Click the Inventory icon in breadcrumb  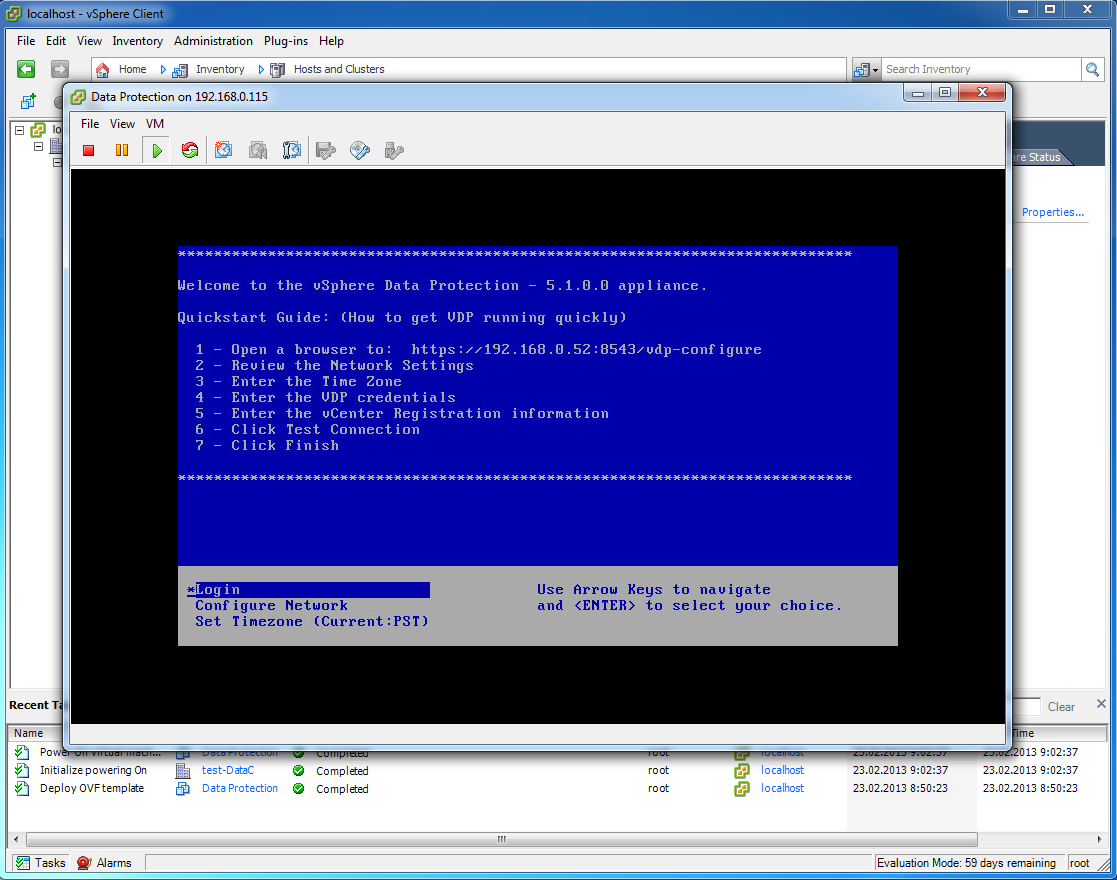pos(180,70)
